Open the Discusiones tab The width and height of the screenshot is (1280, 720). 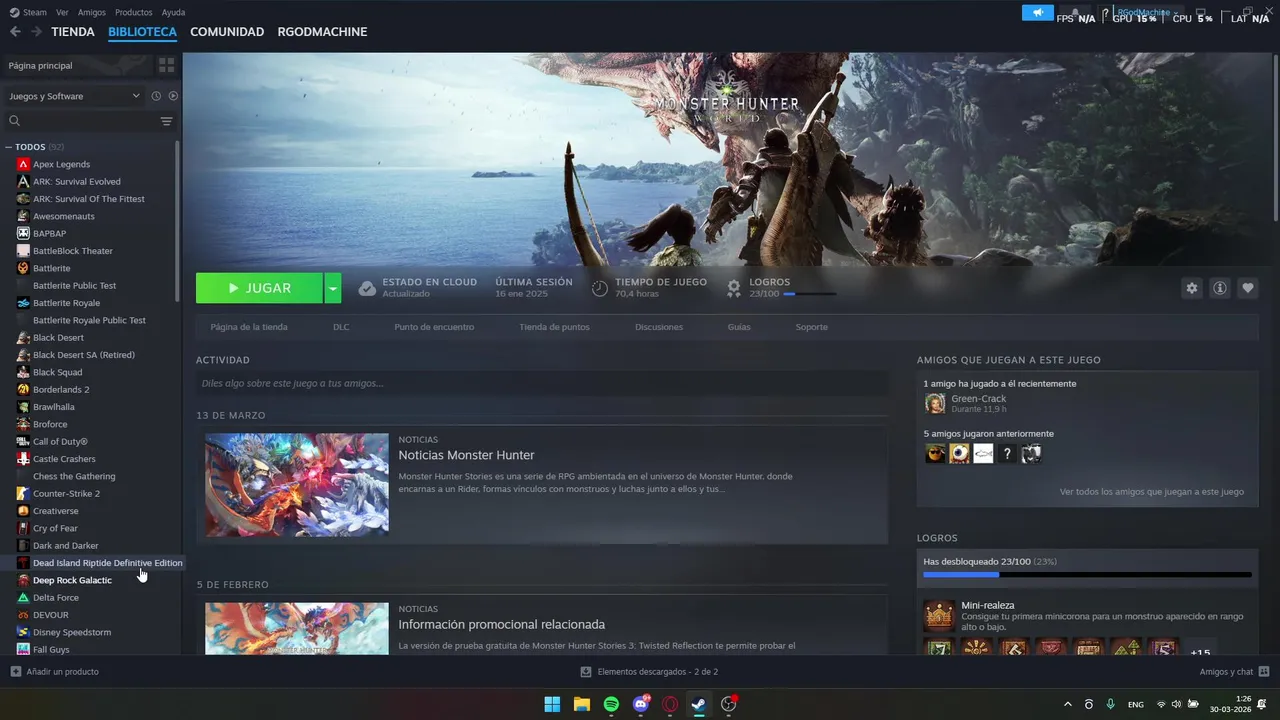click(659, 327)
